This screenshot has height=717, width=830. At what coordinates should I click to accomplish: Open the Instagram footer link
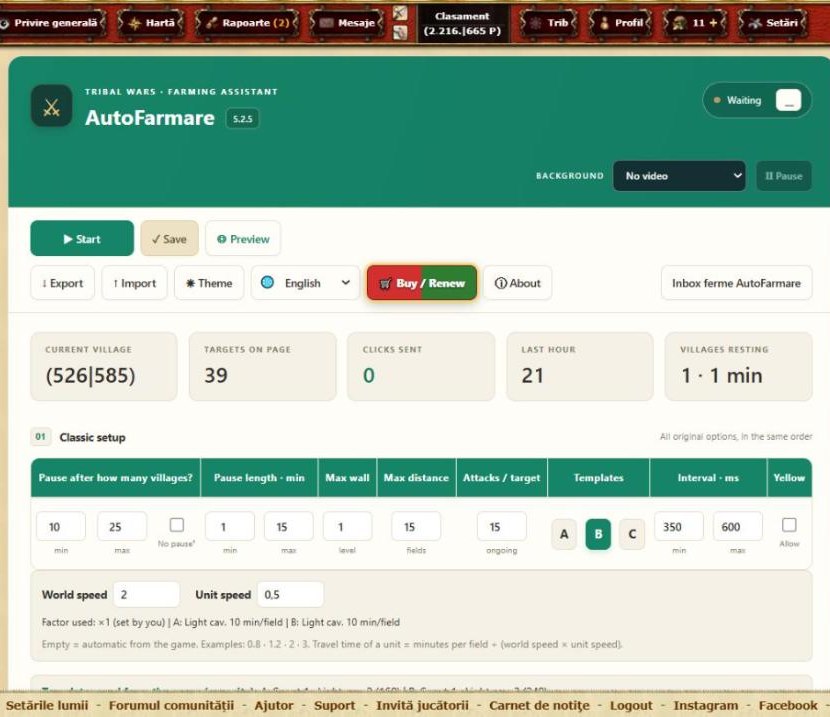point(706,705)
